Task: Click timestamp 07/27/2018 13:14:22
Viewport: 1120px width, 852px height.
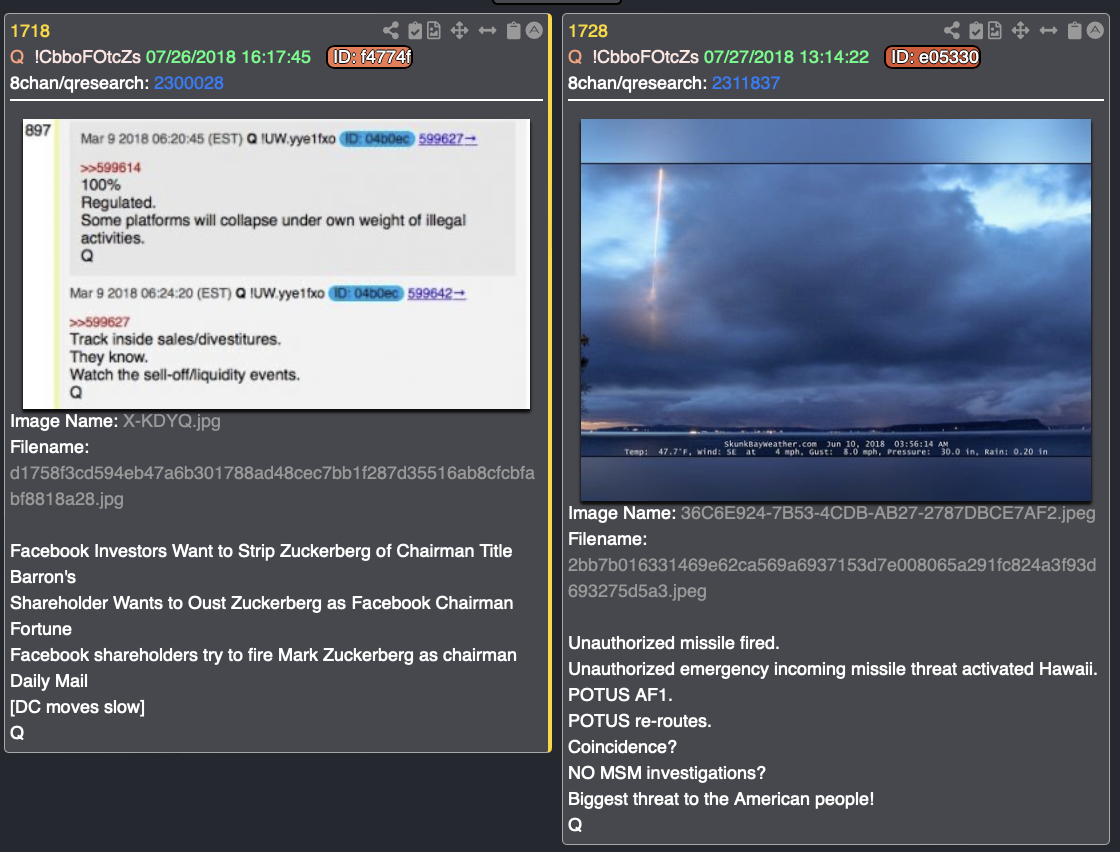Action: click(786, 56)
